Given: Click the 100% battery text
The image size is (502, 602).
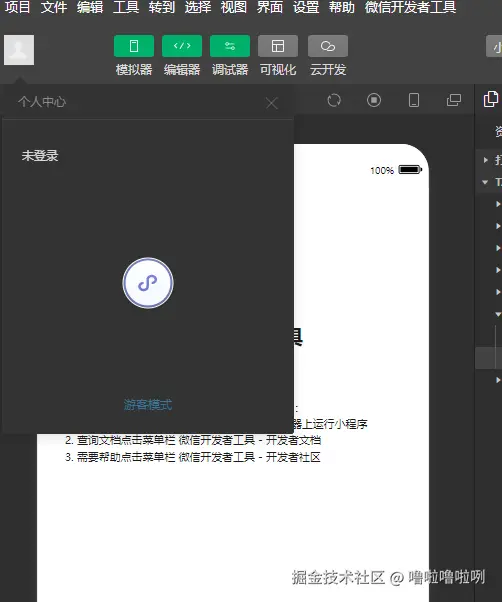Looking at the screenshot, I should coord(382,170).
